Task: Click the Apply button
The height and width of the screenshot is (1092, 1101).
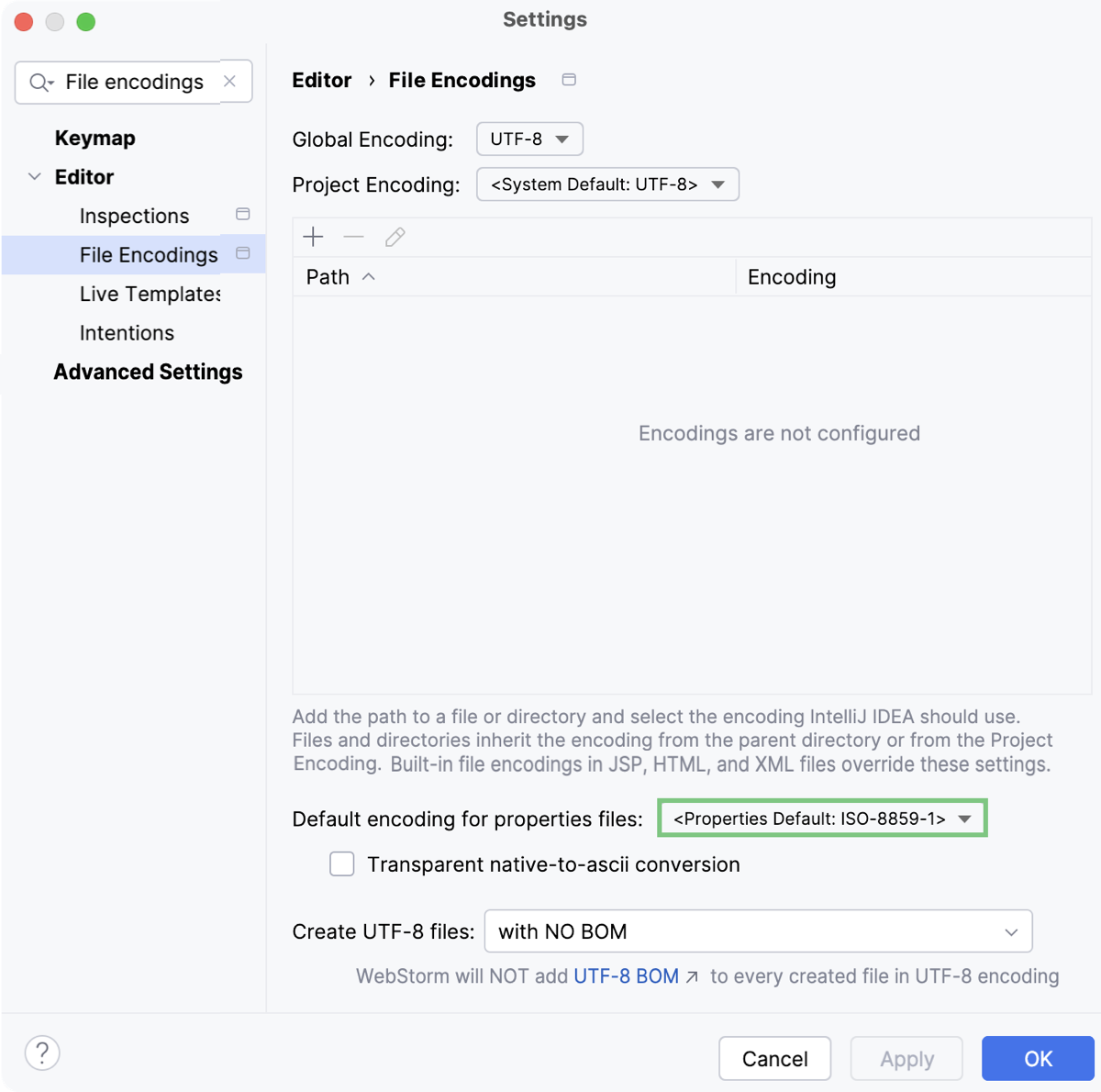Action: (x=906, y=1058)
